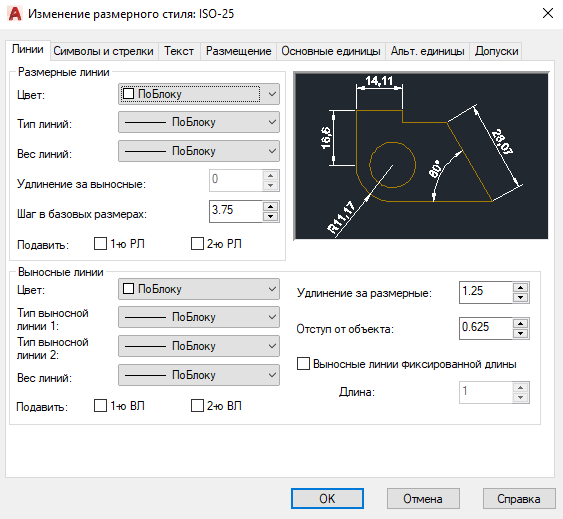The width and height of the screenshot is (563, 519).
Task: Click the AutoCAD logo icon in title bar
Action: pyautogui.click(x=15, y=14)
